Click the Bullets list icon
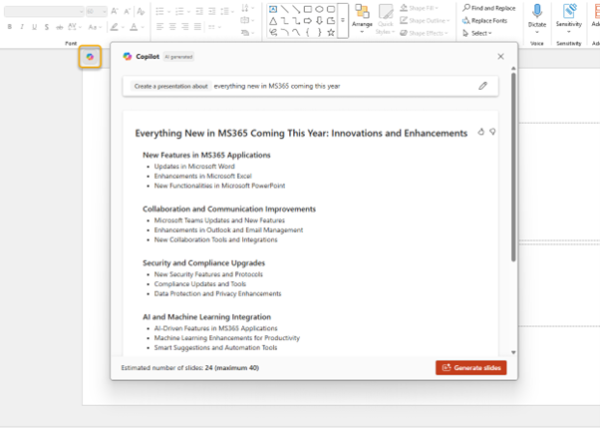 click(x=160, y=11)
